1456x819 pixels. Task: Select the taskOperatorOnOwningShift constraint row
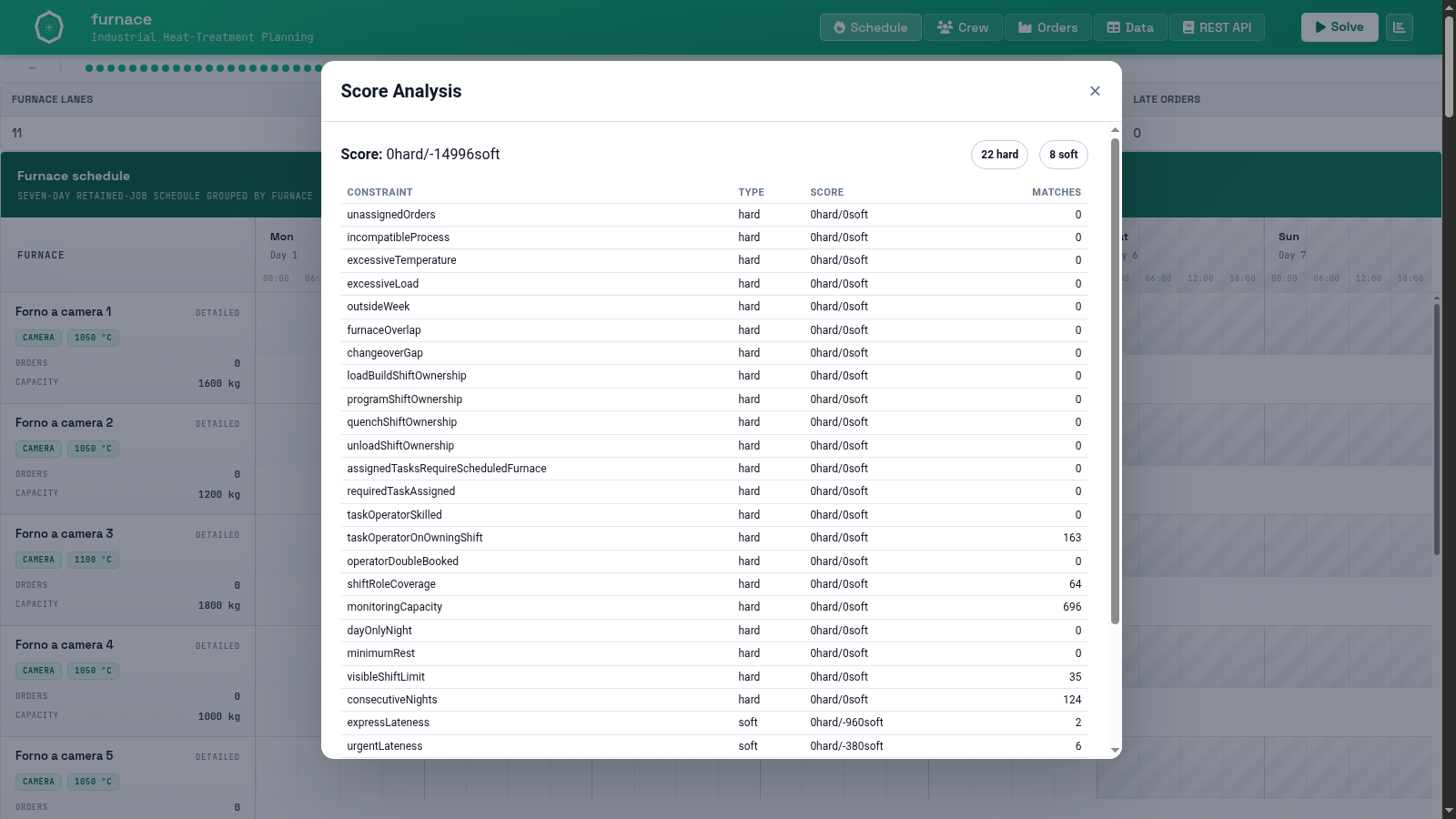click(714, 538)
